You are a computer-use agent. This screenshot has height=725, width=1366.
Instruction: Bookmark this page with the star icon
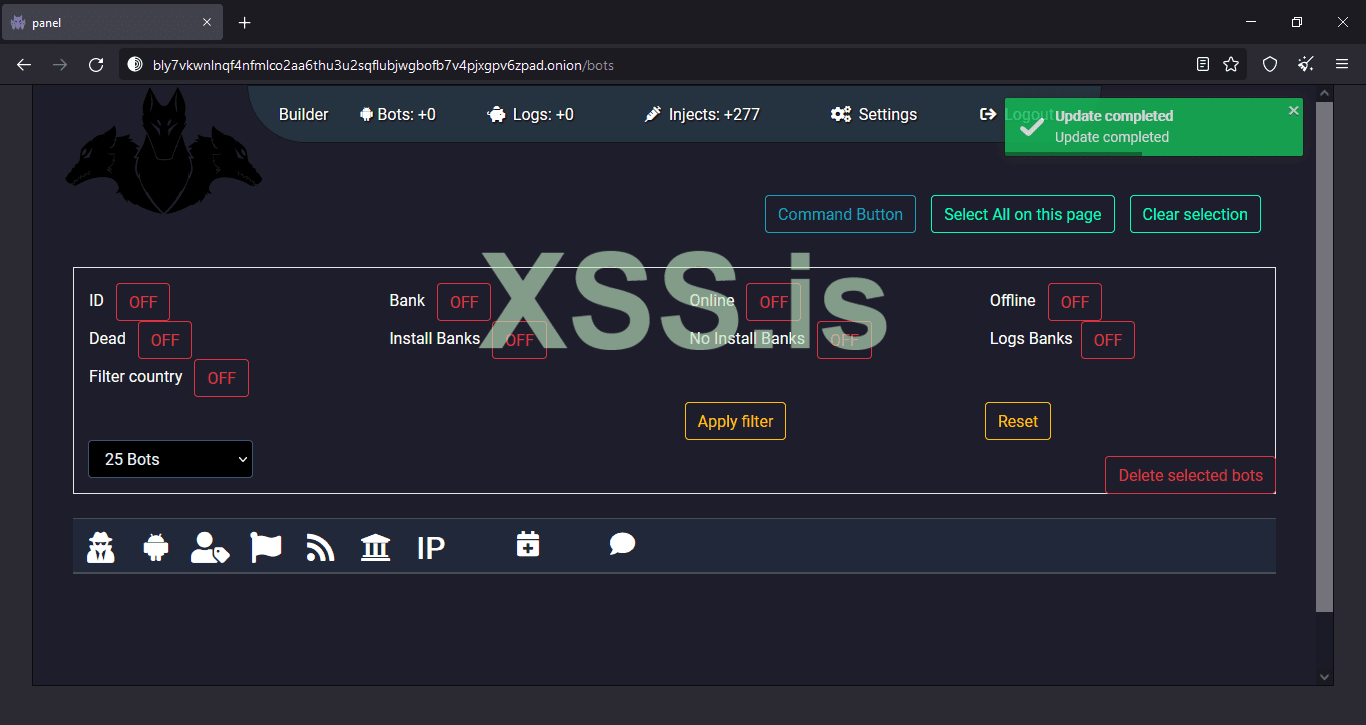pyautogui.click(x=1231, y=65)
